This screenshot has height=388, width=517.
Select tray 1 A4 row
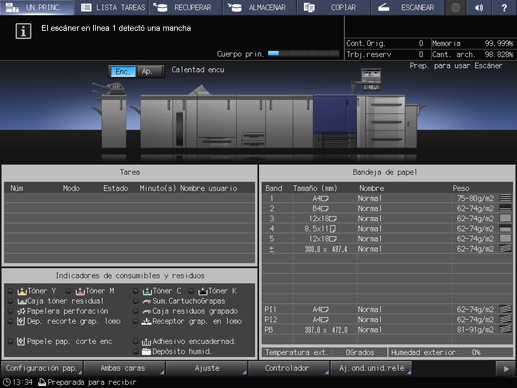pyautogui.click(x=387, y=198)
